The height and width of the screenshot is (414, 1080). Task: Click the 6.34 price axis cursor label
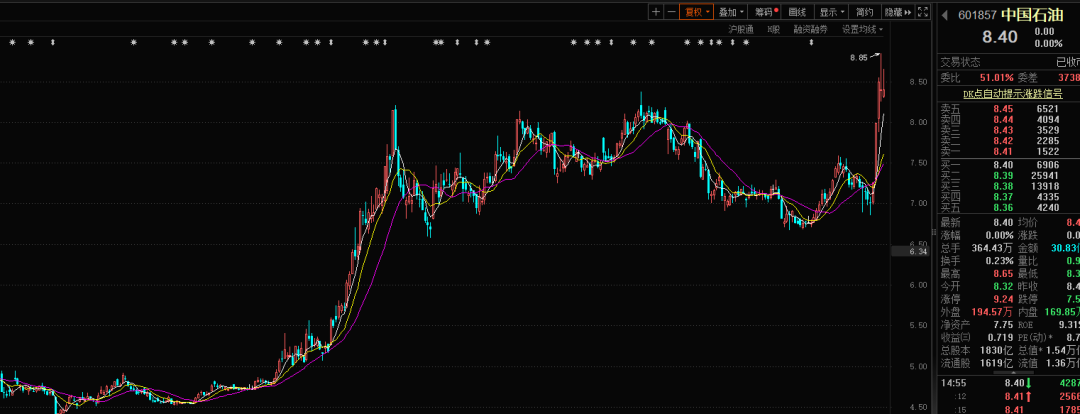[909, 251]
